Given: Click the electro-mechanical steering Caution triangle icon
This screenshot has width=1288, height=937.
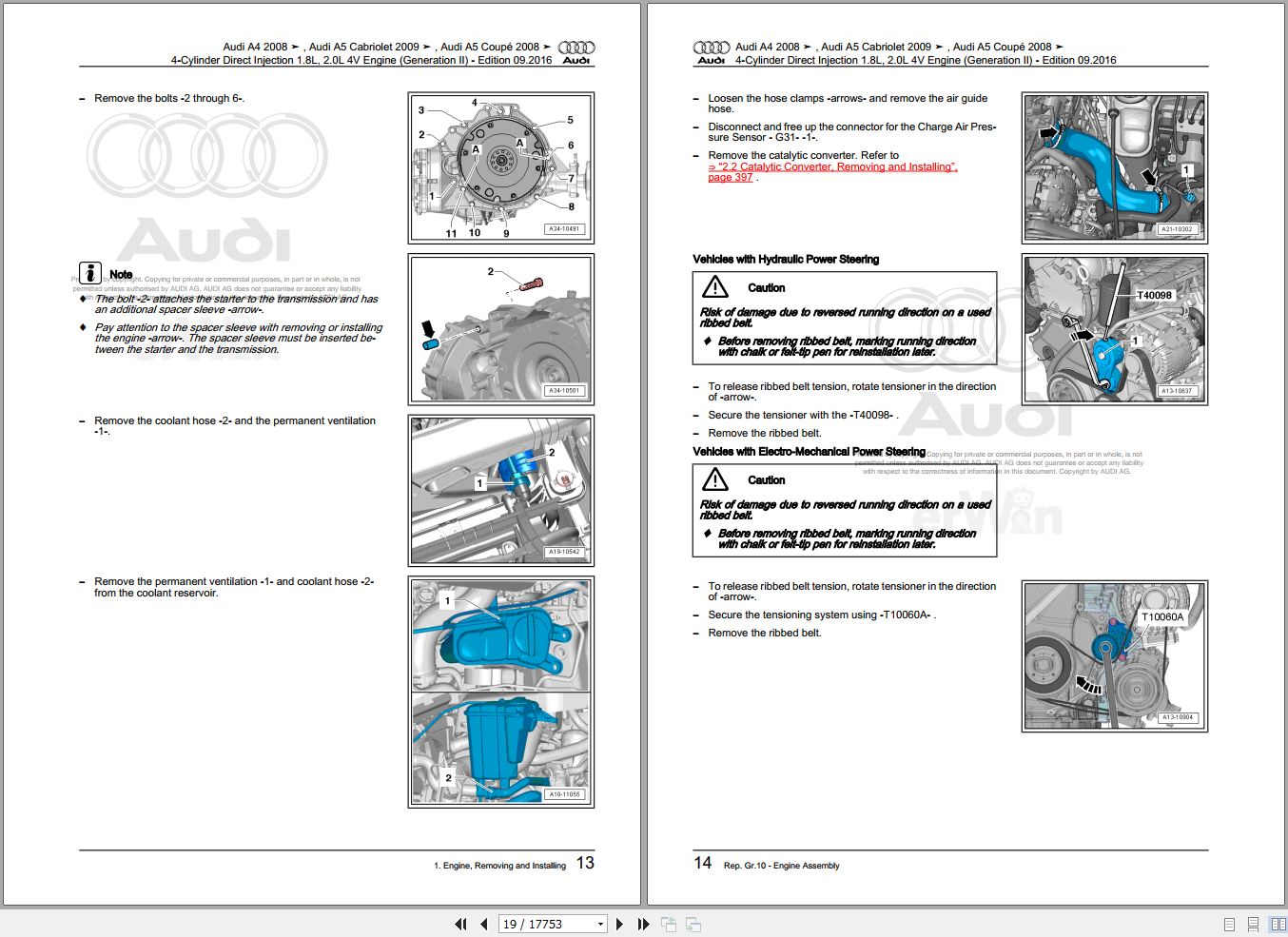Looking at the screenshot, I should point(715,479).
